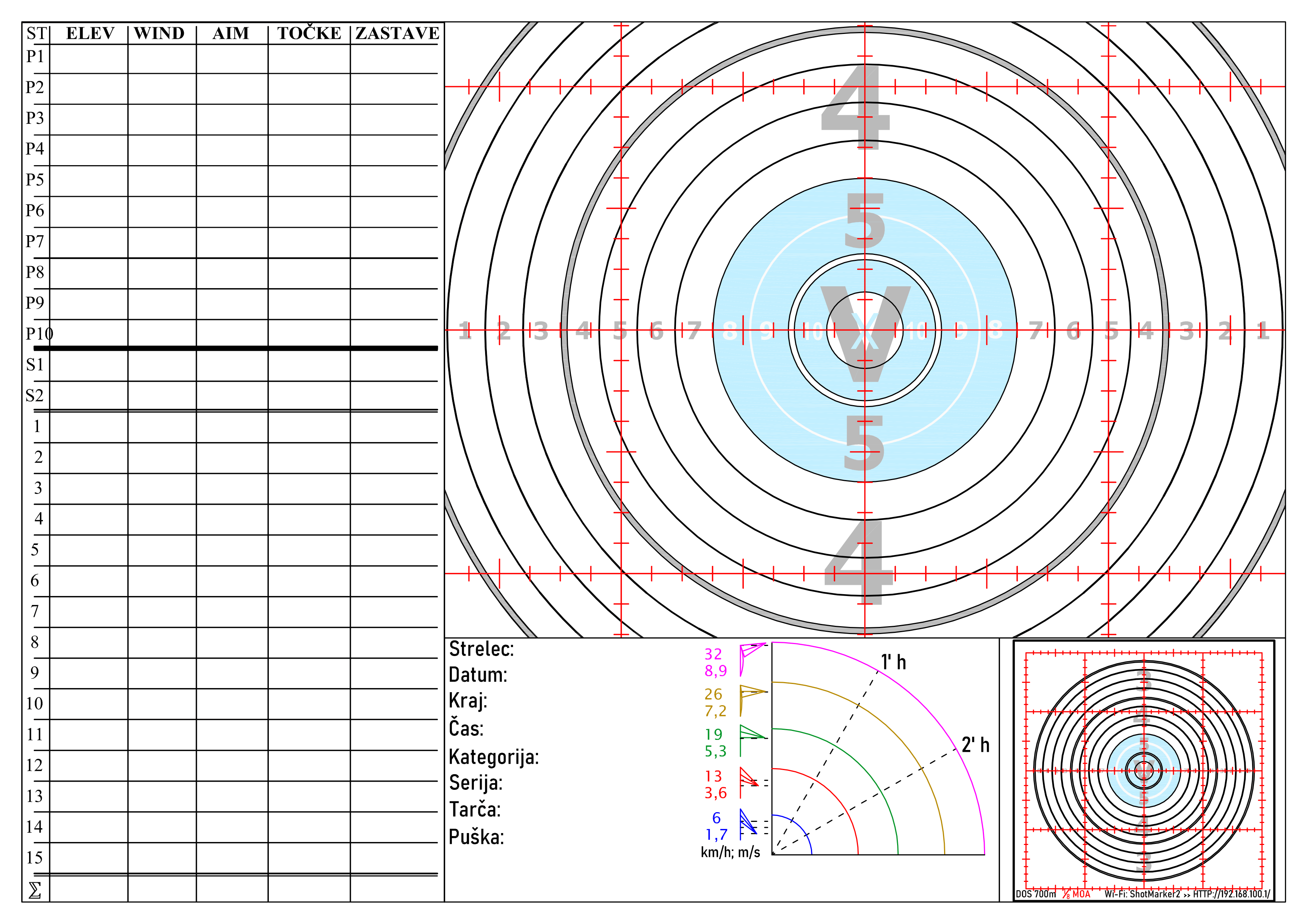
Task: Select the P2 row label
Action: click(x=35, y=87)
